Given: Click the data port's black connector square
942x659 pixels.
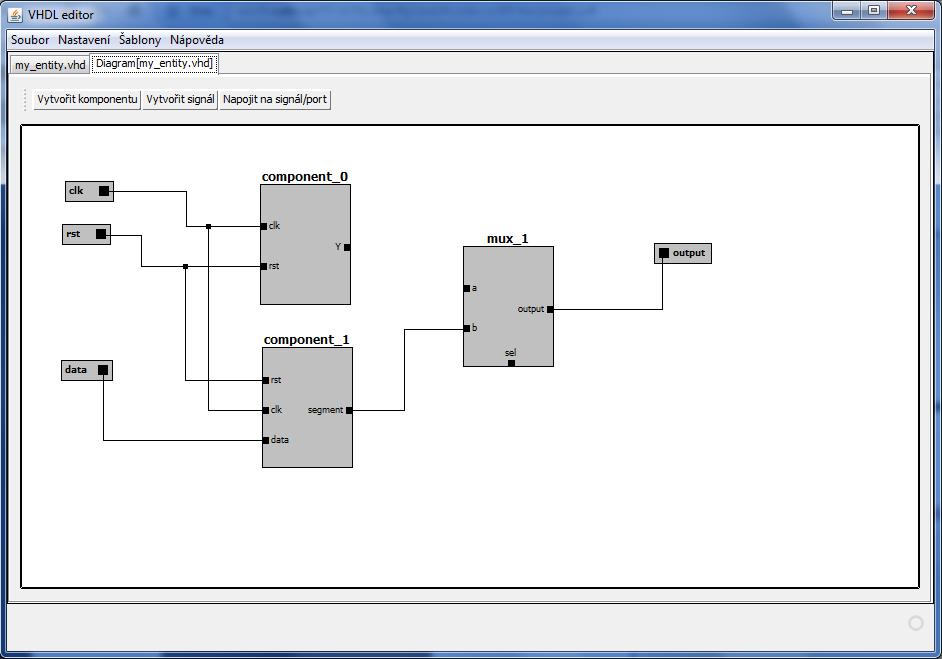Looking at the screenshot, I should pos(103,370).
